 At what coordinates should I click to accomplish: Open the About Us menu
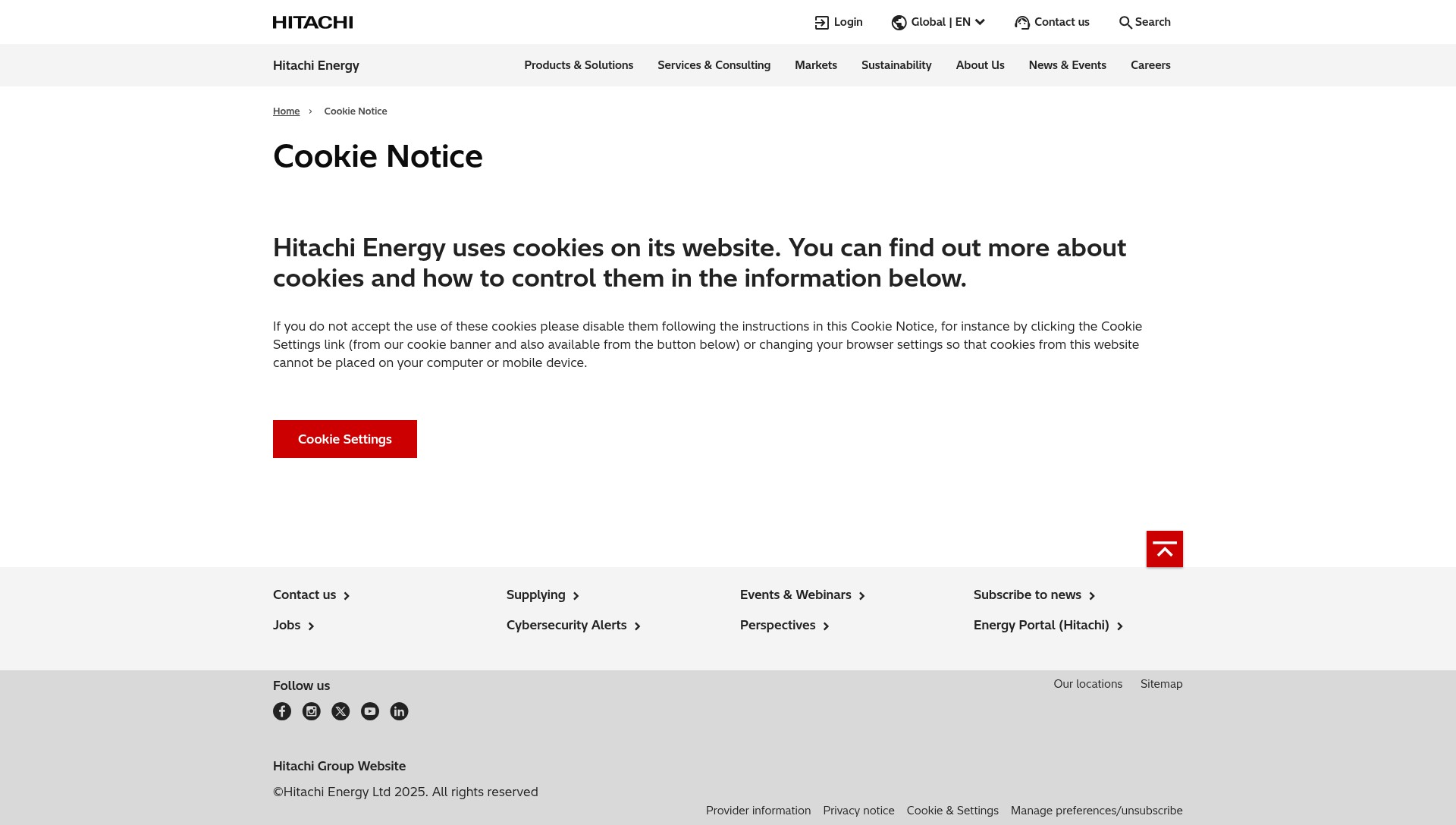click(x=980, y=65)
